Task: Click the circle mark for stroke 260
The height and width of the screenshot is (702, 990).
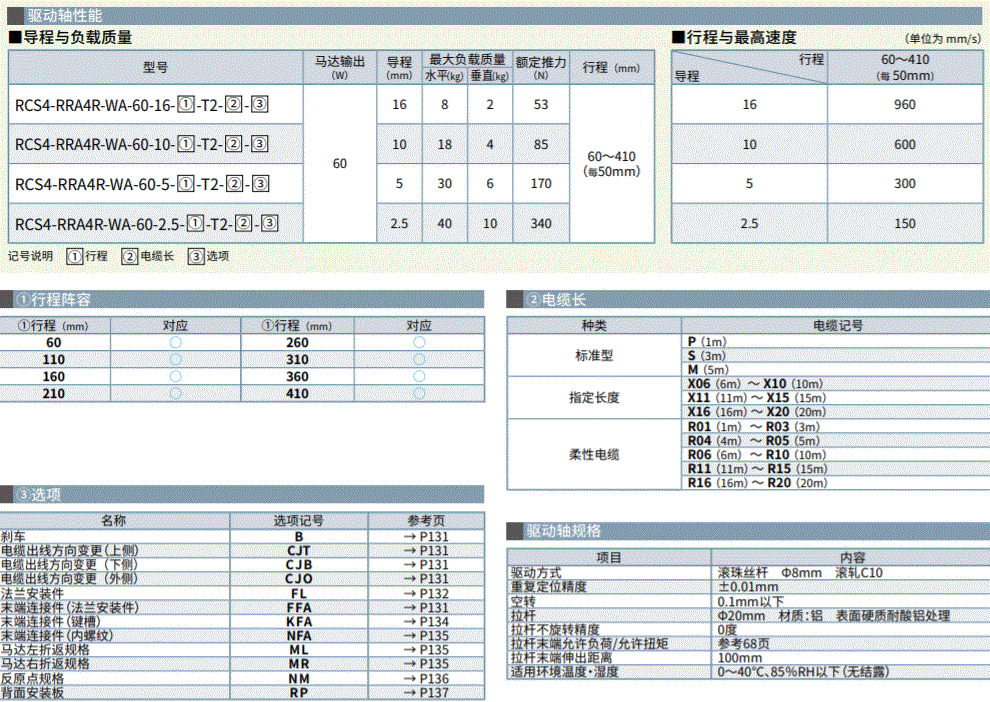Action: click(419, 342)
